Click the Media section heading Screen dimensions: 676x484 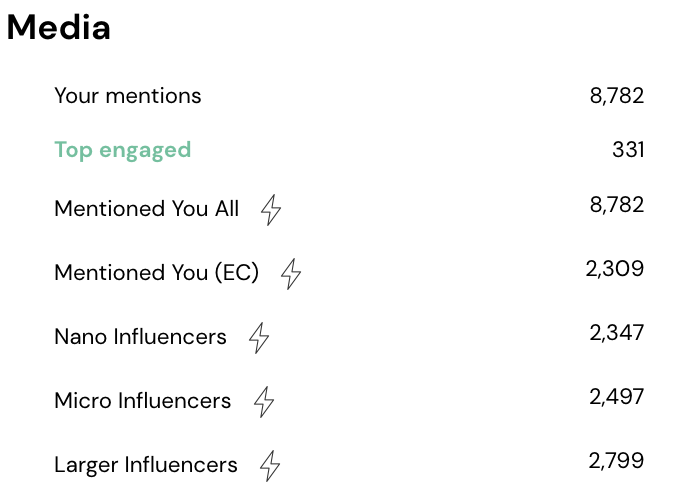tap(59, 27)
